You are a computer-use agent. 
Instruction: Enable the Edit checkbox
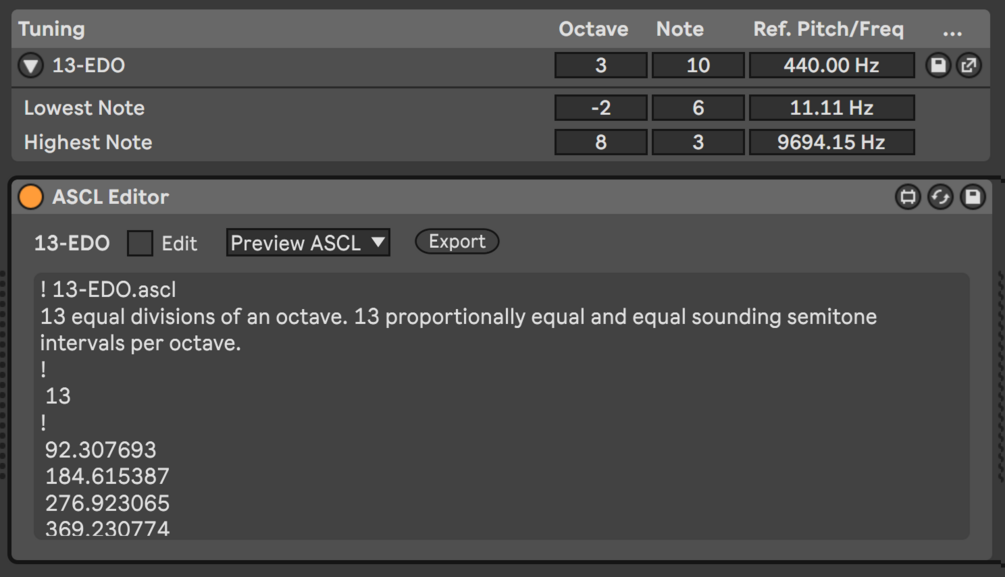140,244
